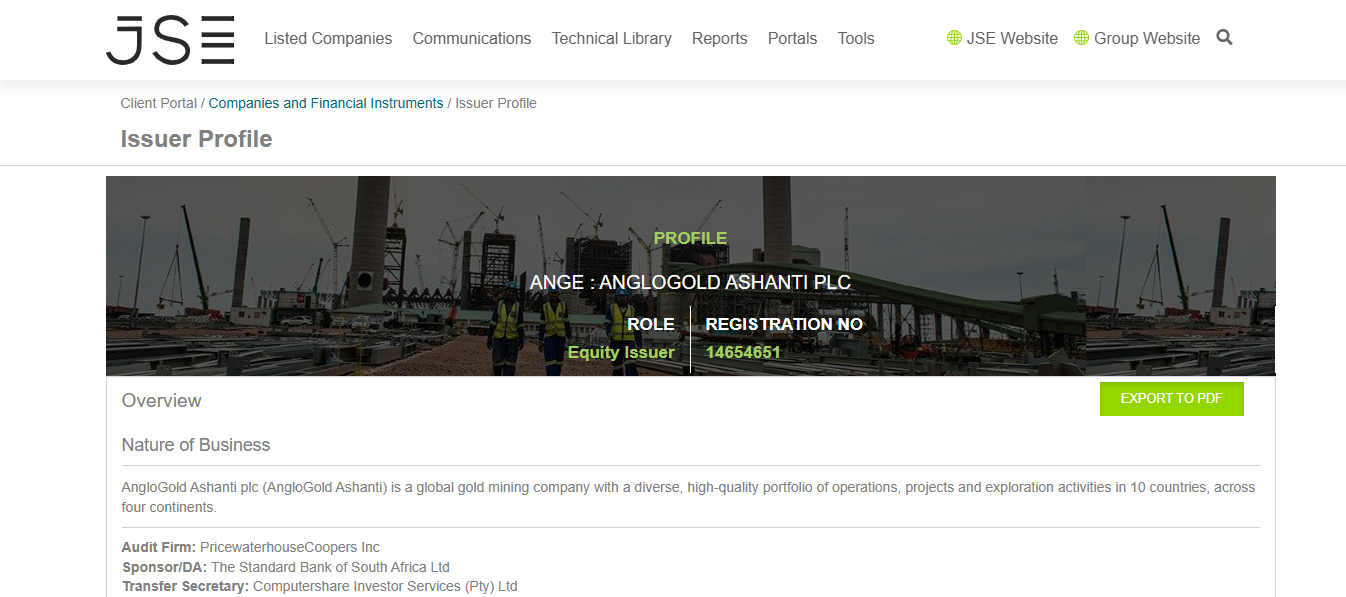The height and width of the screenshot is (597, 1346).
Task: Click Audit Firm PricewaterhouseCoopers Inc line
Action: click(251, 547)
